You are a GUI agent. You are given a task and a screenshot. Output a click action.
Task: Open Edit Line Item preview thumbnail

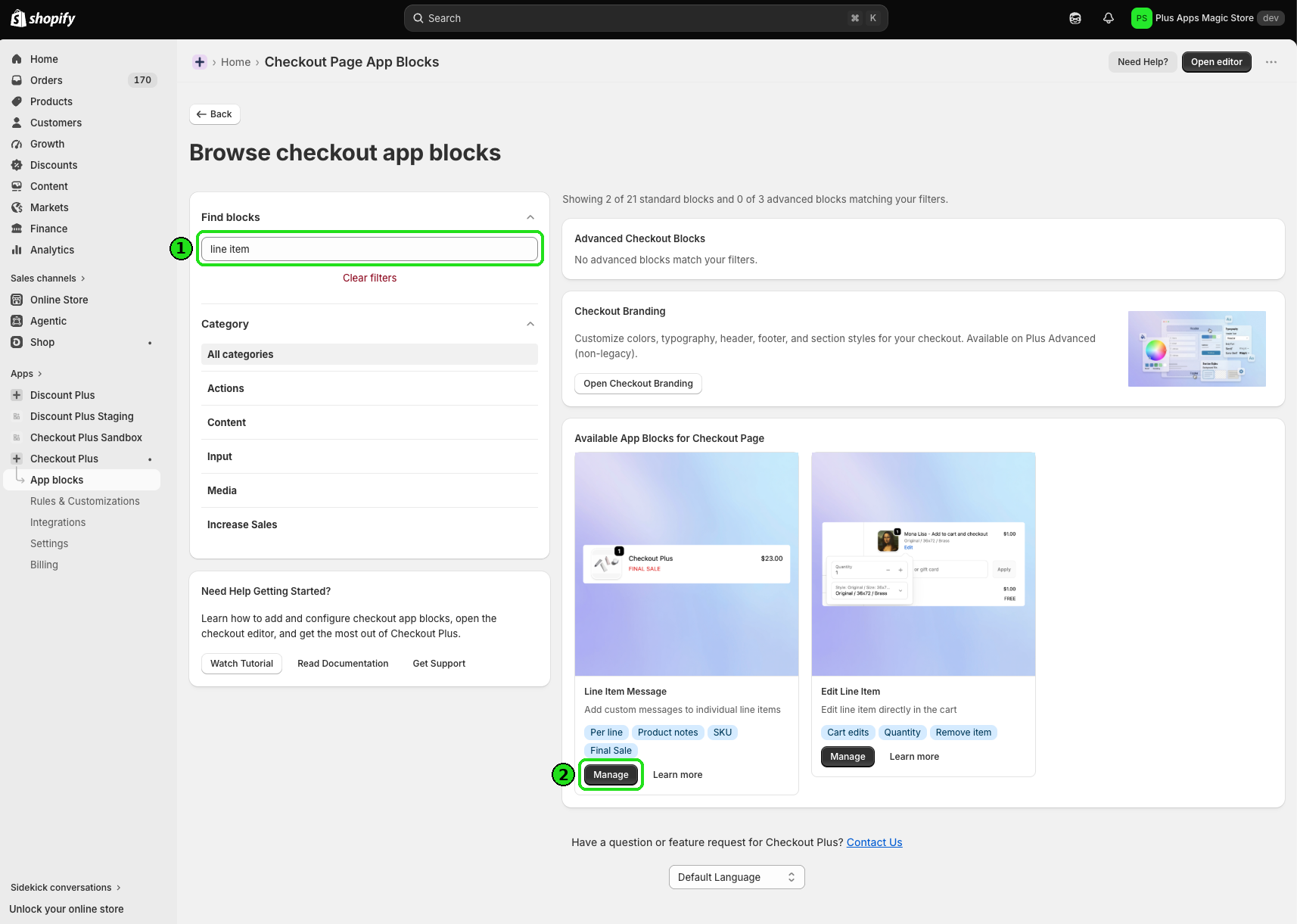[x=923, y=564]
